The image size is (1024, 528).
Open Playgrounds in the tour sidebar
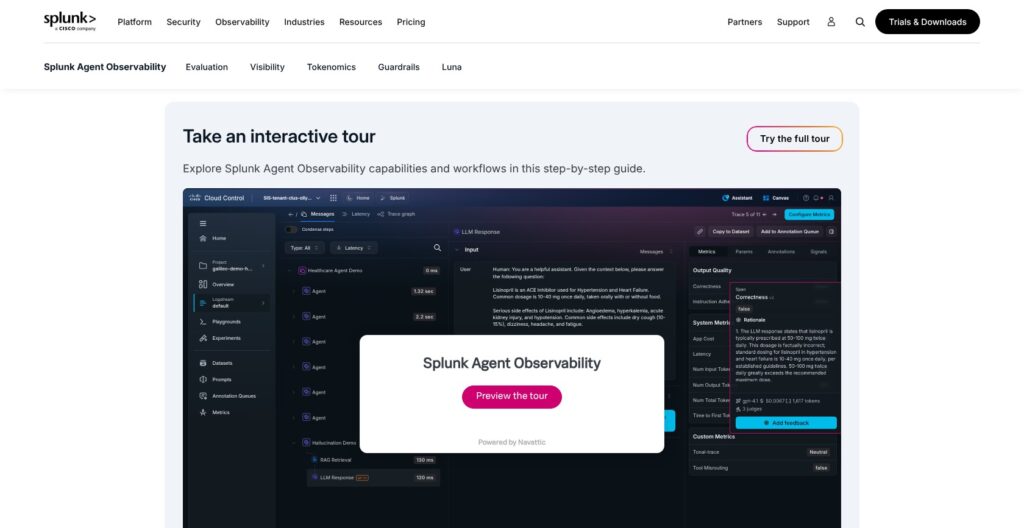click(x=220, y=322)
